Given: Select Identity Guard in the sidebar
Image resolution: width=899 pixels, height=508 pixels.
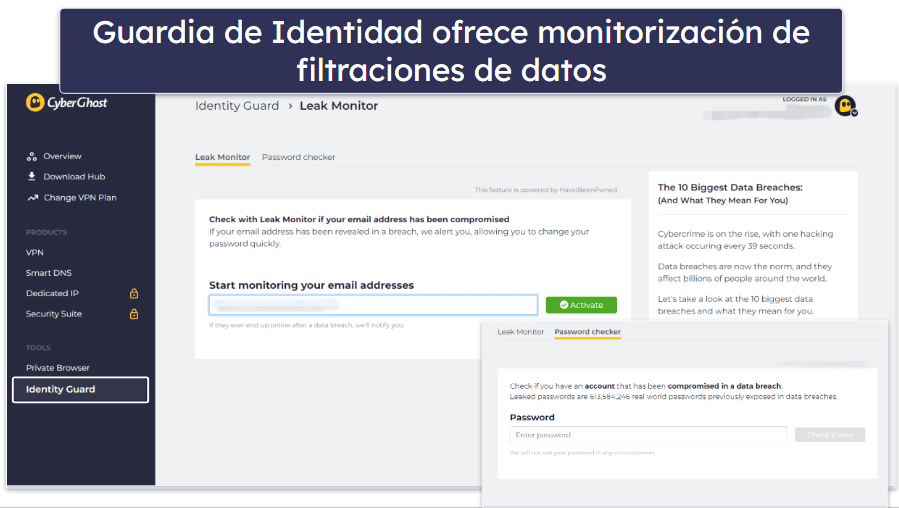Looking at the screenshot, I should (80, 390).
